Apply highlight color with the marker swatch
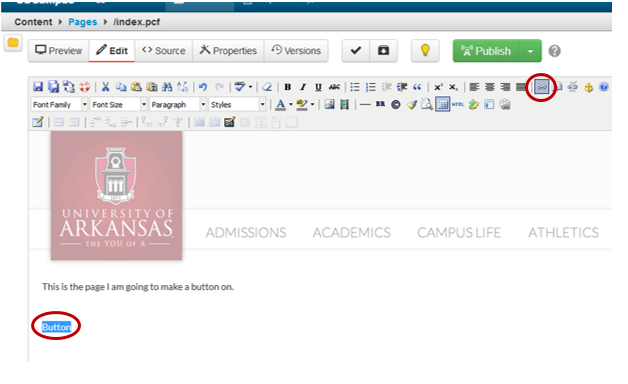 coord(302,105)
